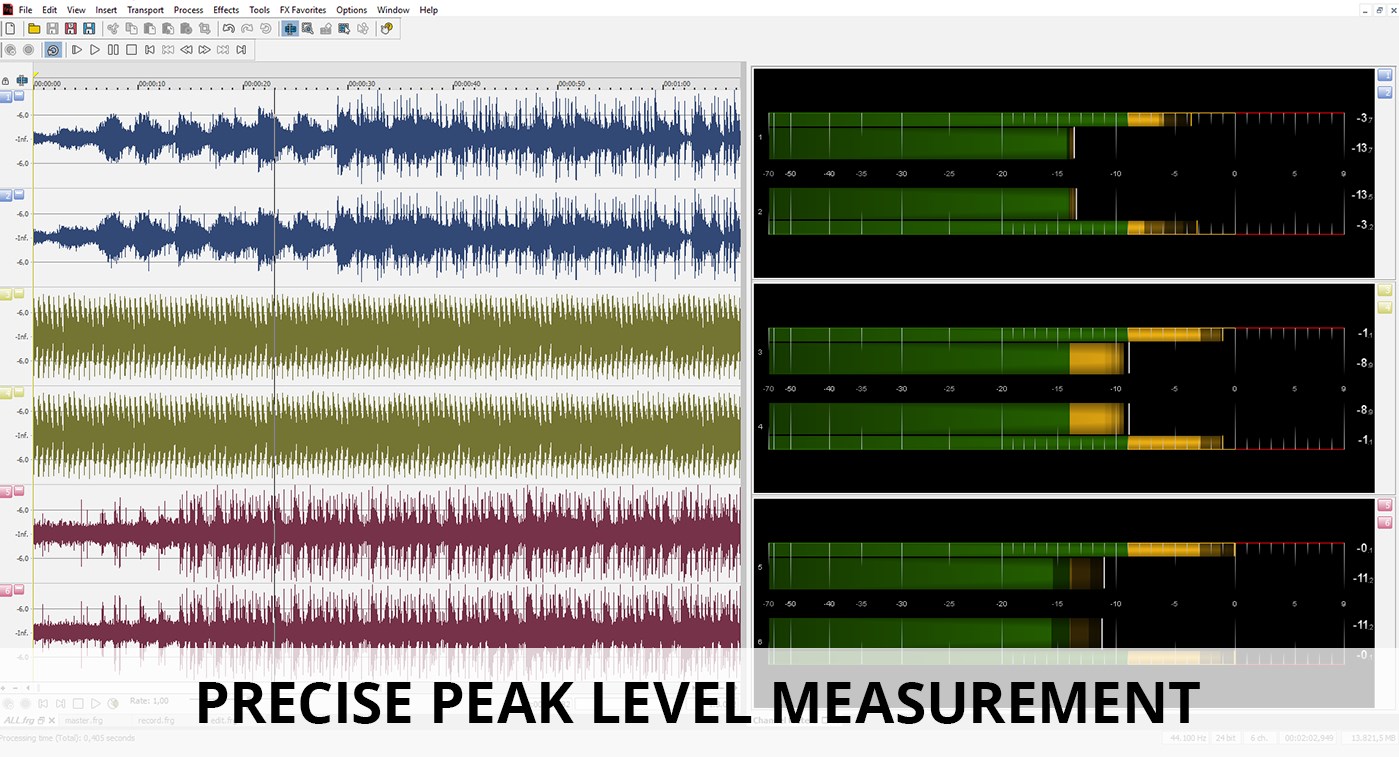Toggle the Loop Playback button
The height and width of the screenshot is (757, 1399).
click(53, 49)
